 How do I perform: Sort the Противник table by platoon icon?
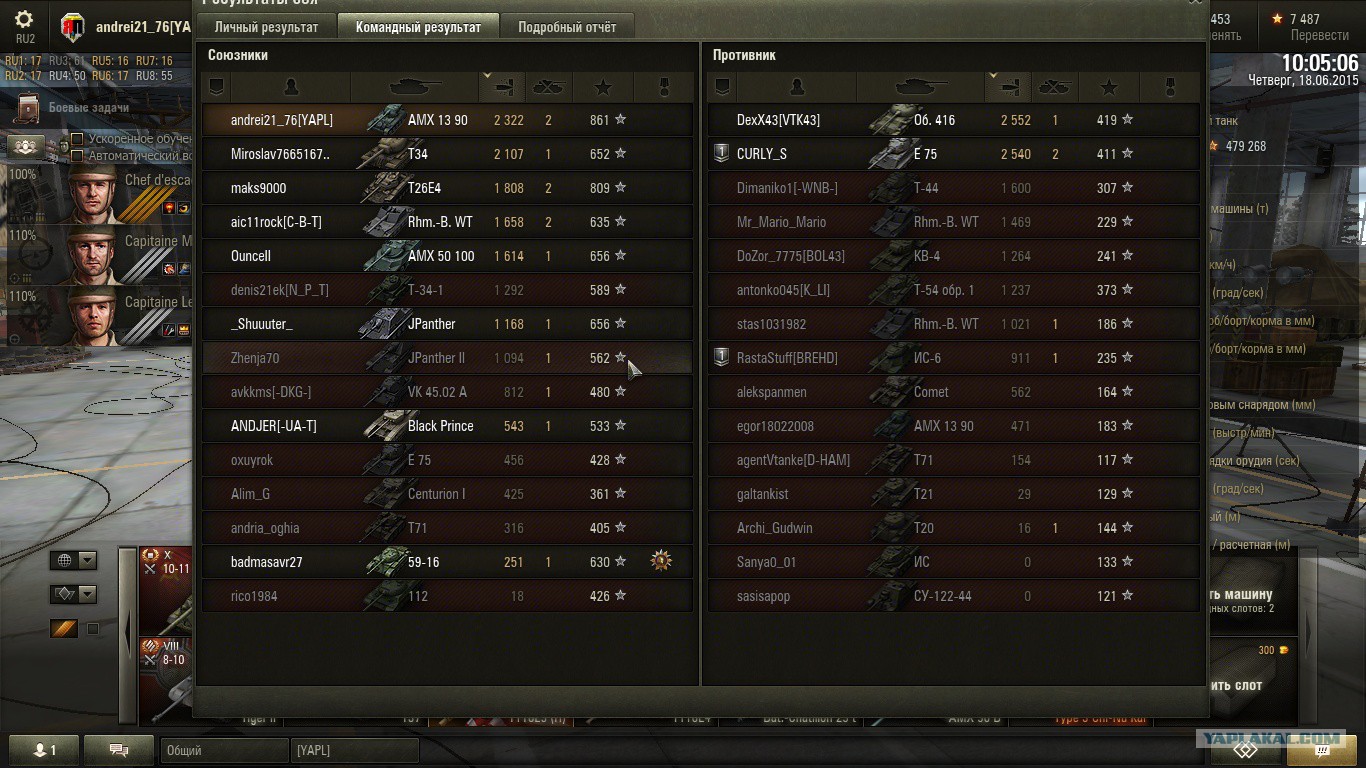click(722, 88)
